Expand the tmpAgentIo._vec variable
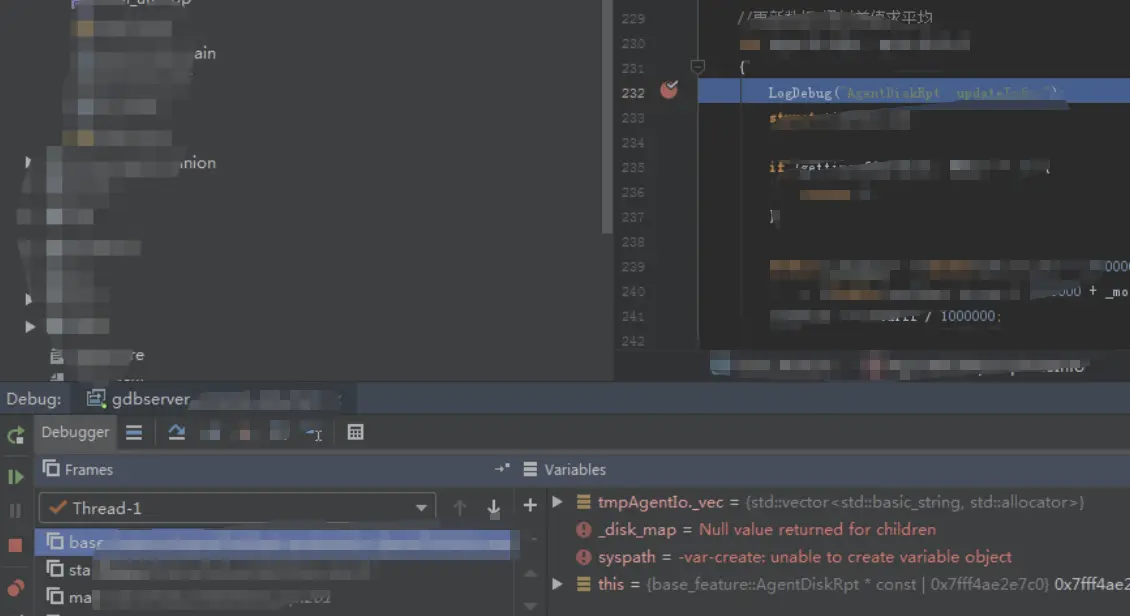This screenshot has height=616, width=1130. point(557,501)
